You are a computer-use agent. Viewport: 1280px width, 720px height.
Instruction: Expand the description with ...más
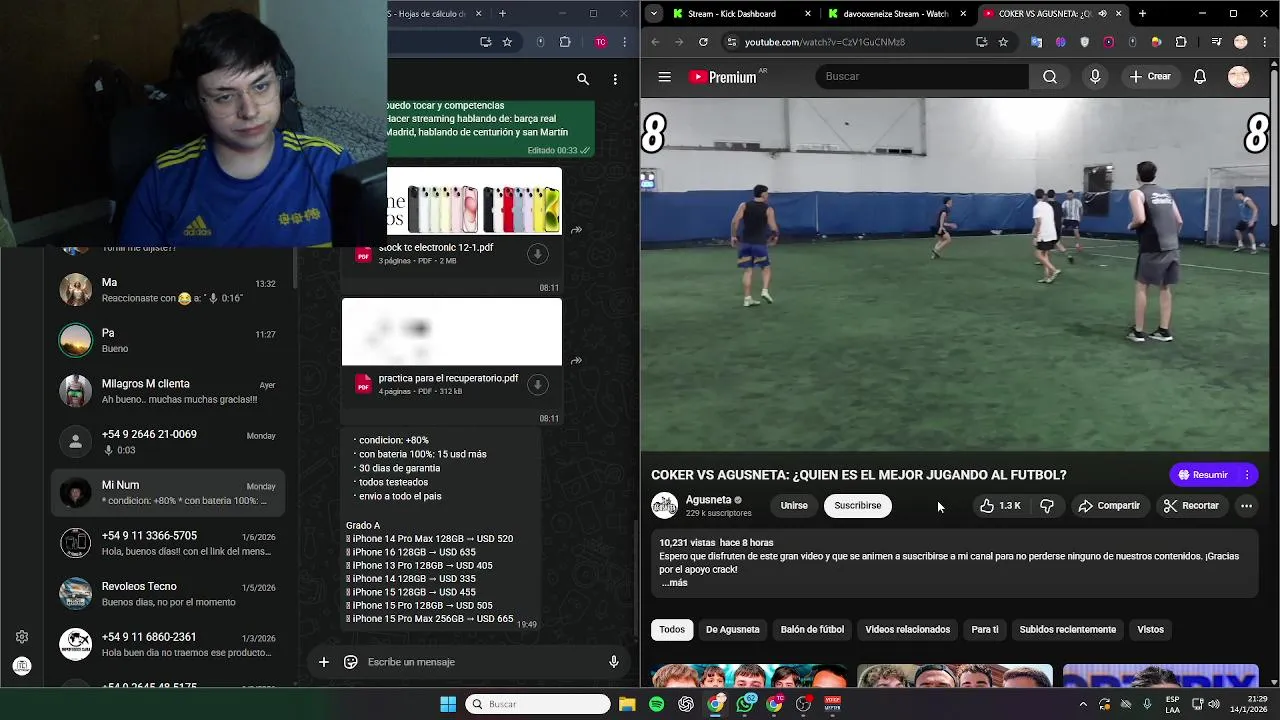click(675, 583)
